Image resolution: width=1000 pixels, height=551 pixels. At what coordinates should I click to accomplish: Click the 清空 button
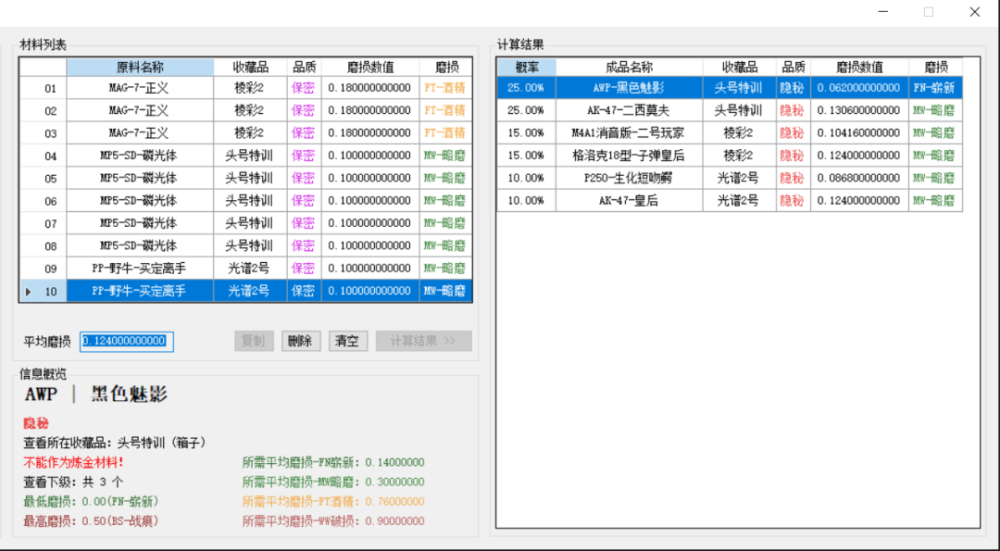click(x=348, y=341)
